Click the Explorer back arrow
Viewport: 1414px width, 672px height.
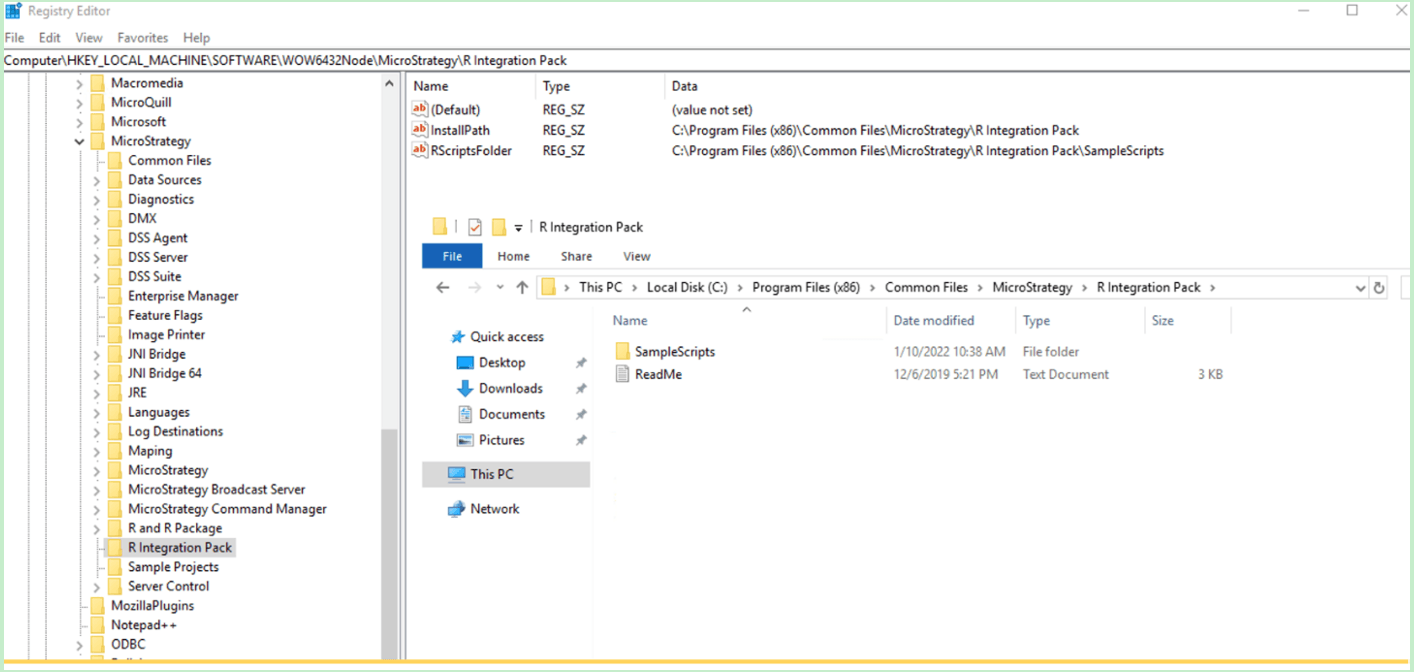click(x=443, y=288)
